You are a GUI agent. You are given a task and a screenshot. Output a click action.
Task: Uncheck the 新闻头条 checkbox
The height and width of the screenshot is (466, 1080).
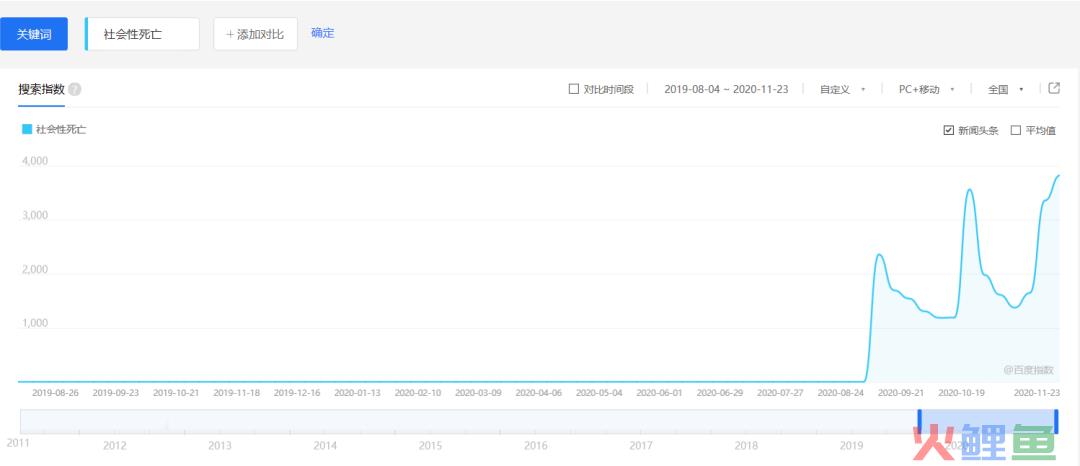[948, 131]
